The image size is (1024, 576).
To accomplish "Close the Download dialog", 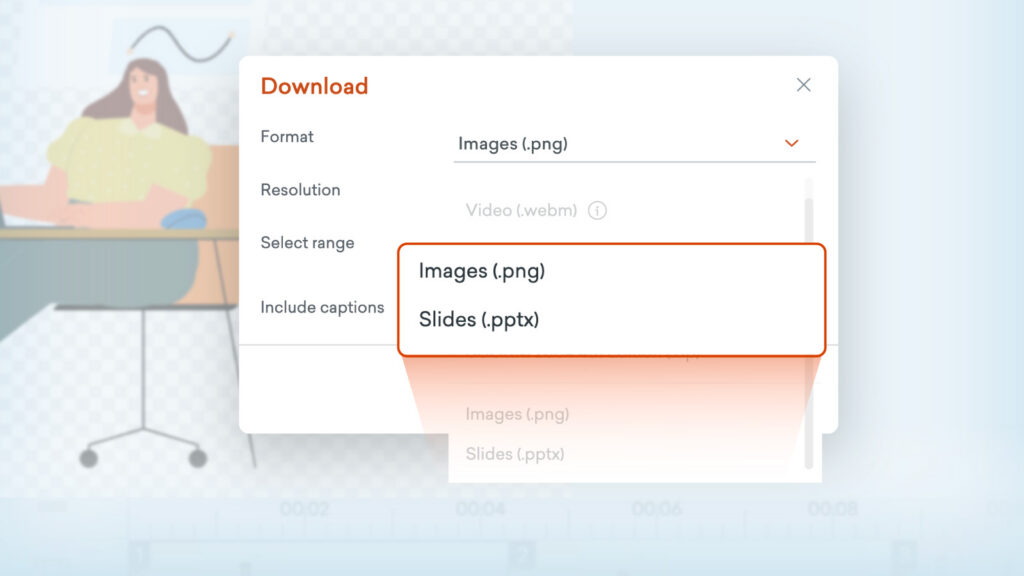I will click(803, 85).
